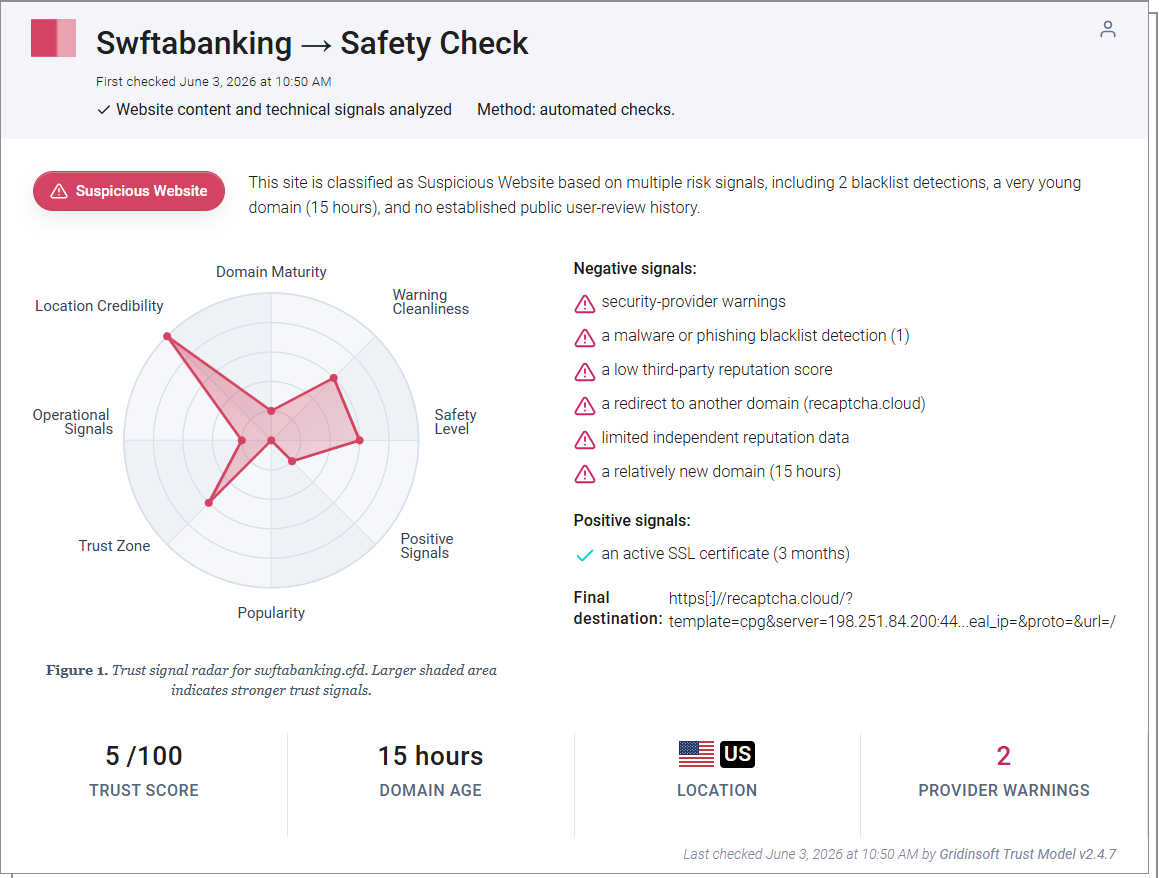1159x878 pixels.
Task: Open the recaptcha.cloud final destination URL
Action: pyautogui.click(x=891, y=610)
